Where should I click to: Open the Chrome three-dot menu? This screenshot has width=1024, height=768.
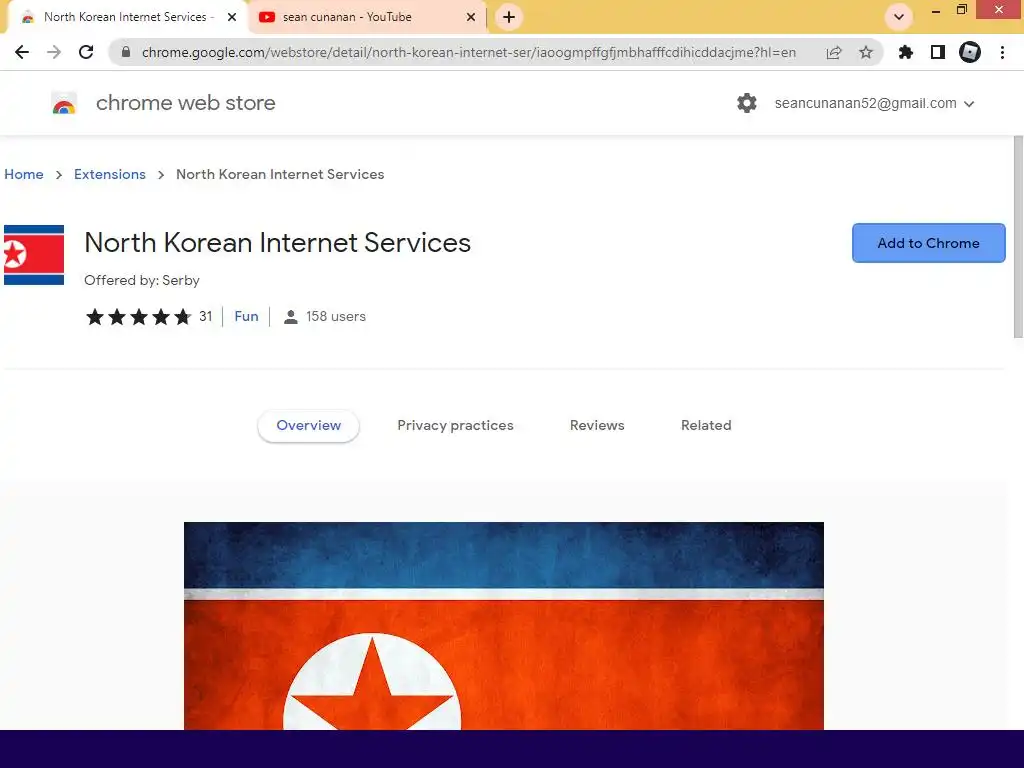[1002, 52]
